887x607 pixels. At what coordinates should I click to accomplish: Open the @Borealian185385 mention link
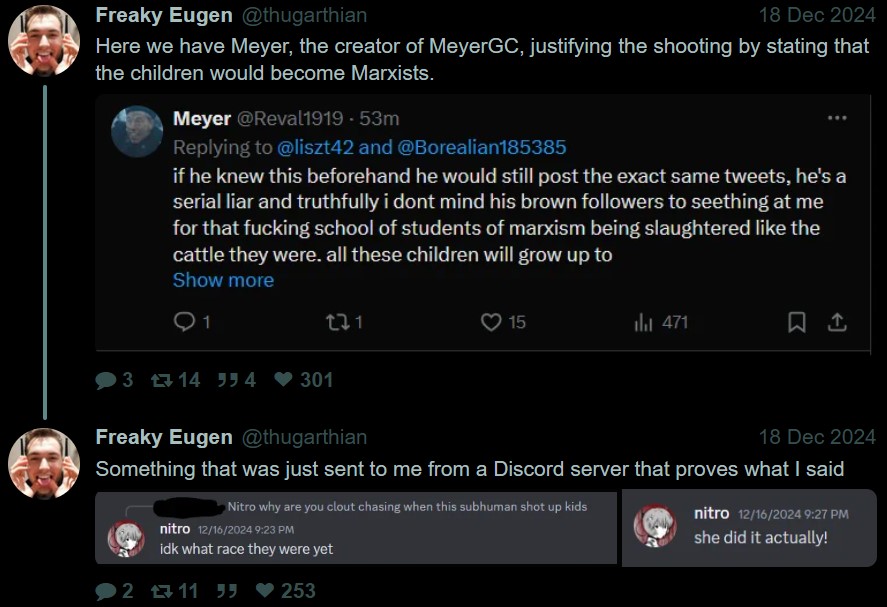pos(482,147)
